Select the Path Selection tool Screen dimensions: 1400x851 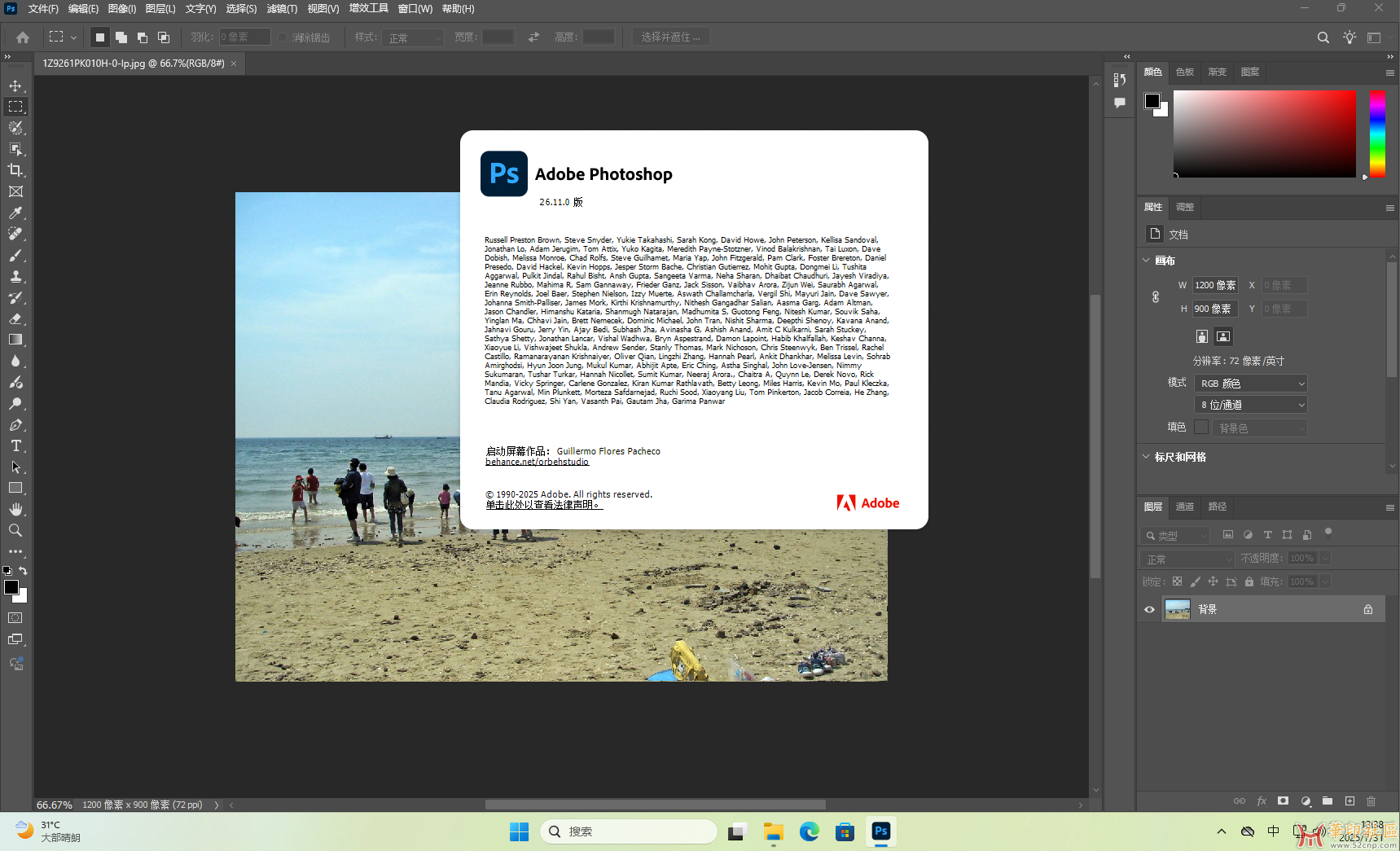[x=15, y=467]
